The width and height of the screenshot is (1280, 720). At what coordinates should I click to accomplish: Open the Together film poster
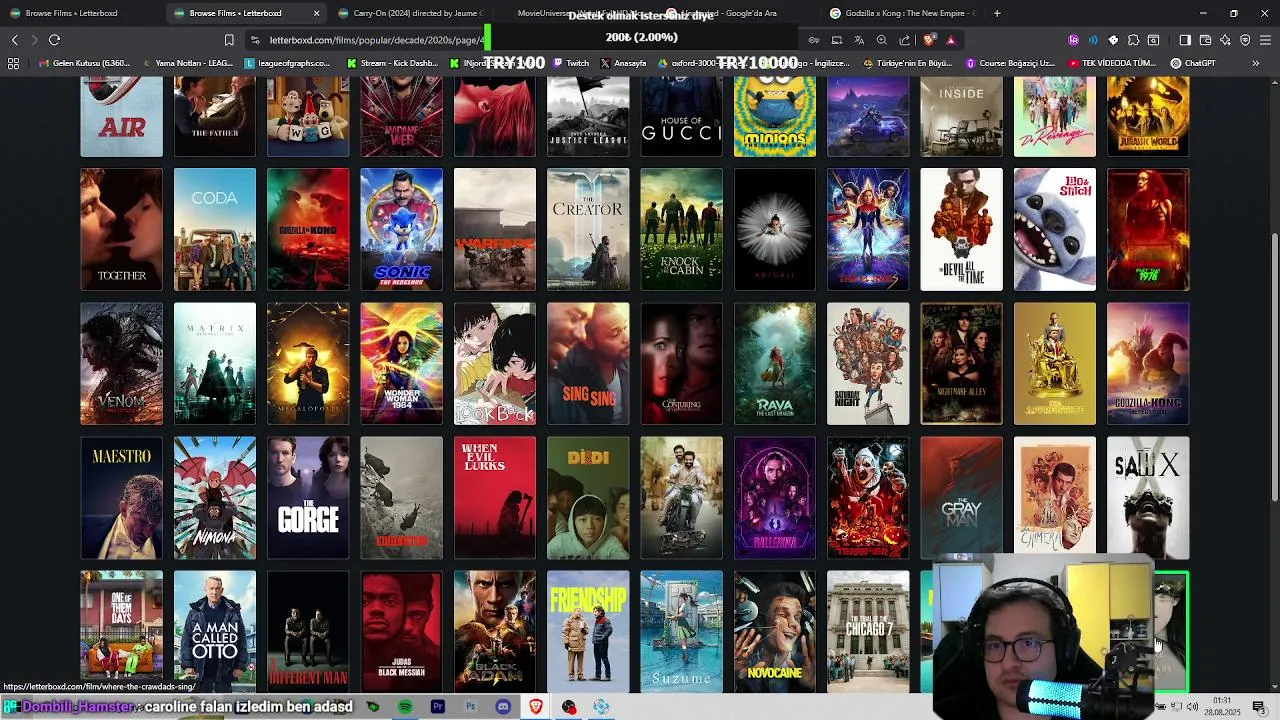point(121,229)
